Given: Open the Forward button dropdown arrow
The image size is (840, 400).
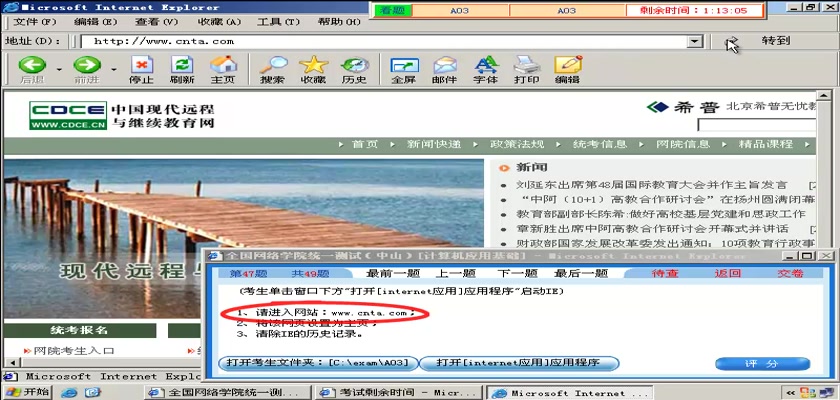Looking at the screenshot, I should click(x=114, y=70).
